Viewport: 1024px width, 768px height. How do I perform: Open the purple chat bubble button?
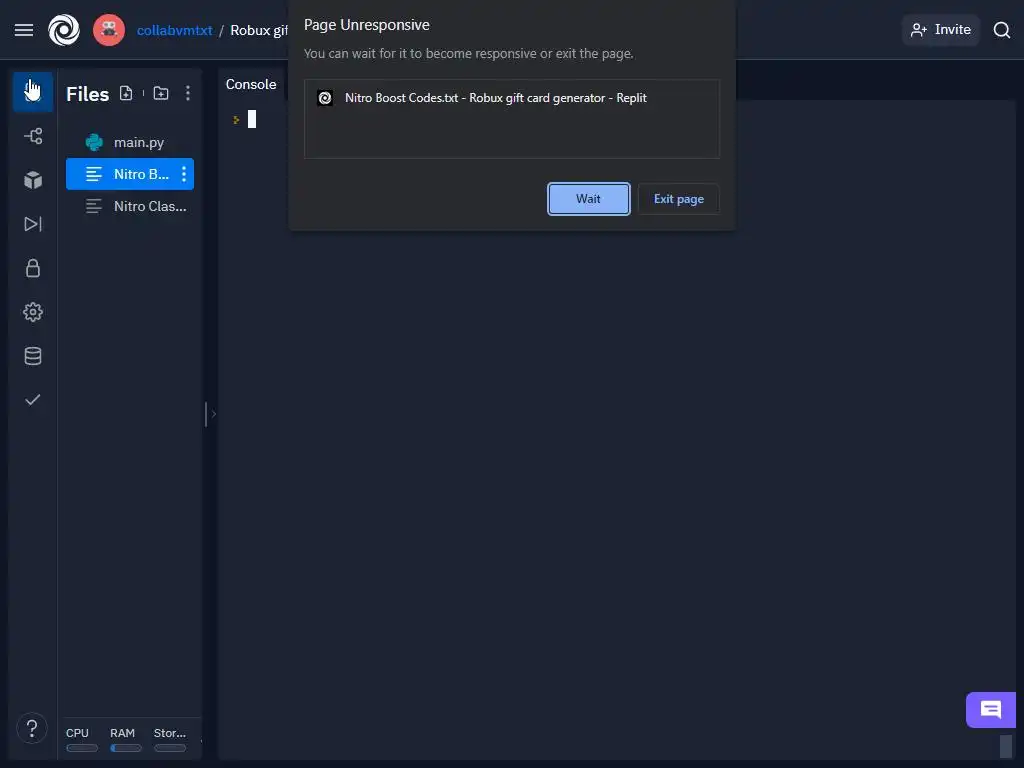(x=991, y=710)
